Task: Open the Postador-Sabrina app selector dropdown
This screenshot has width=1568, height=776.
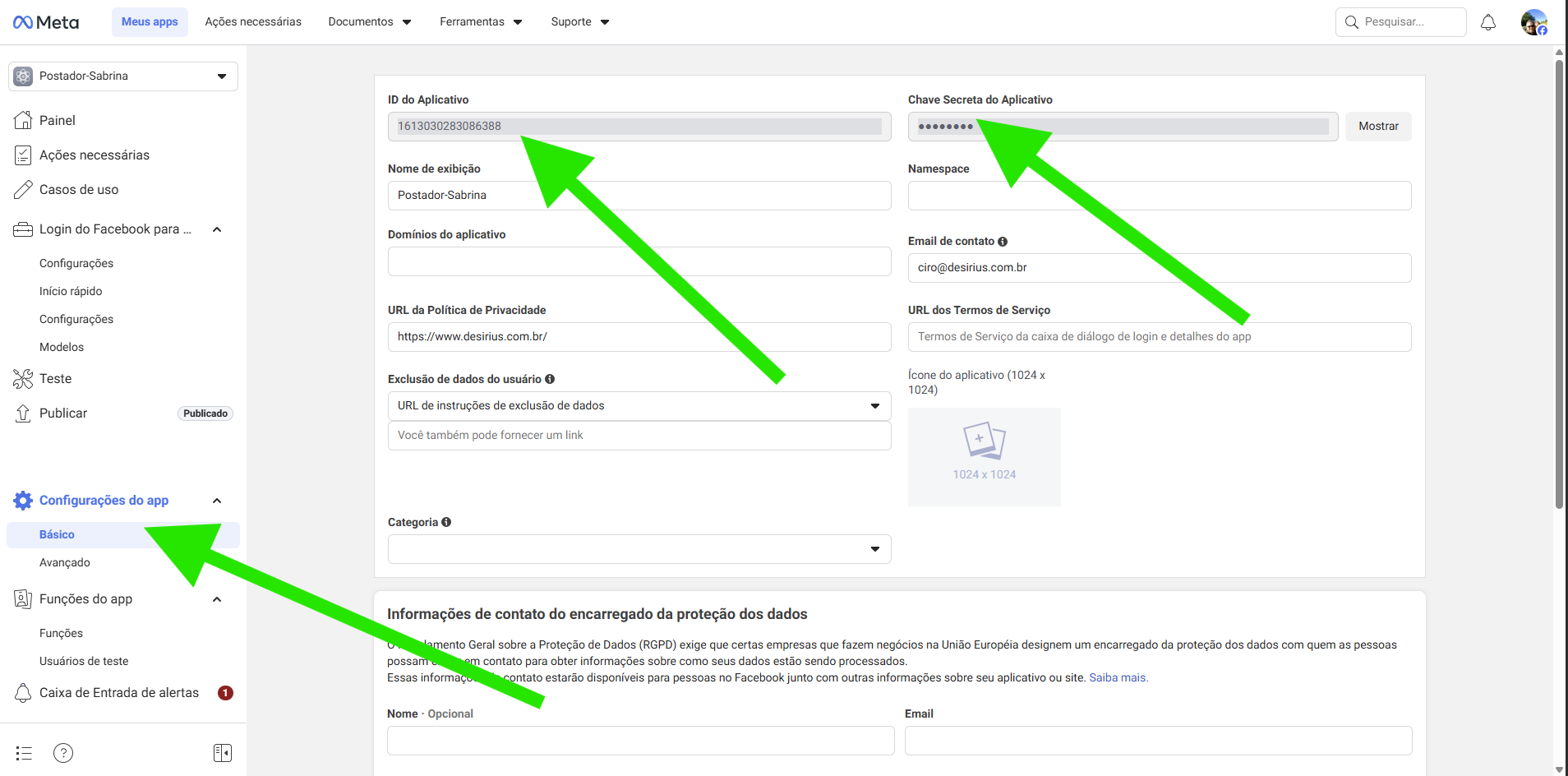Action: pyautogui.click(x=123, y=76)
